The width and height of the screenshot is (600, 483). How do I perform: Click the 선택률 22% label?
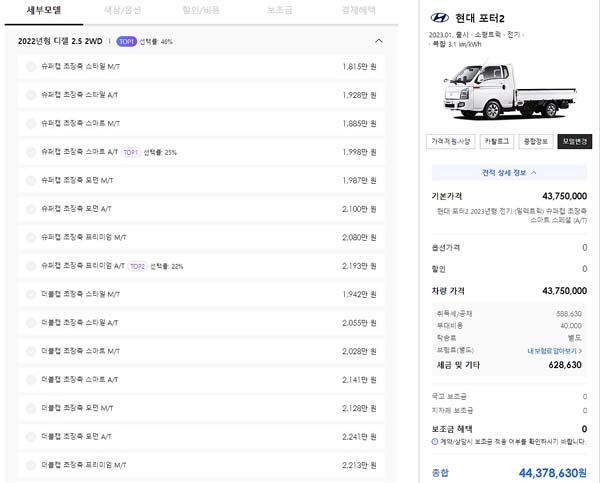(x=166, y=266)
